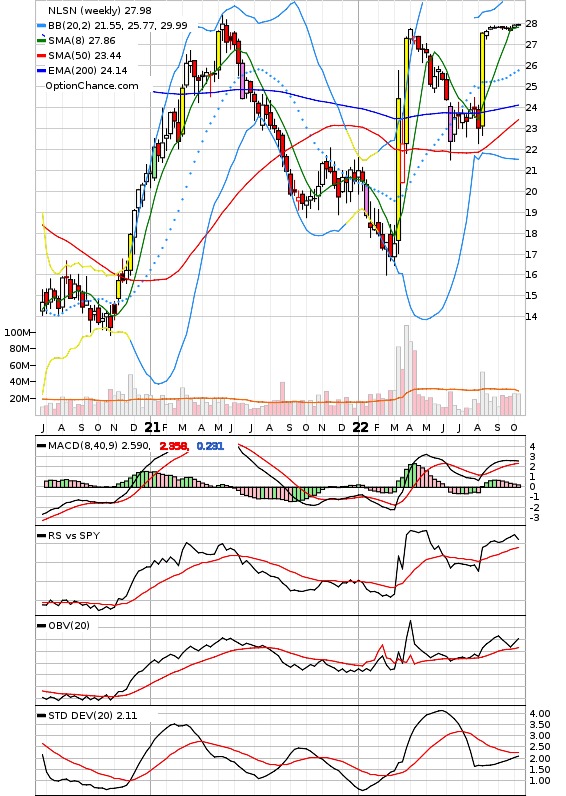Viewport: 566px width, 796px height.
Task: Click the RS vs SPY panel label
Action: click(x=74, y=536)
